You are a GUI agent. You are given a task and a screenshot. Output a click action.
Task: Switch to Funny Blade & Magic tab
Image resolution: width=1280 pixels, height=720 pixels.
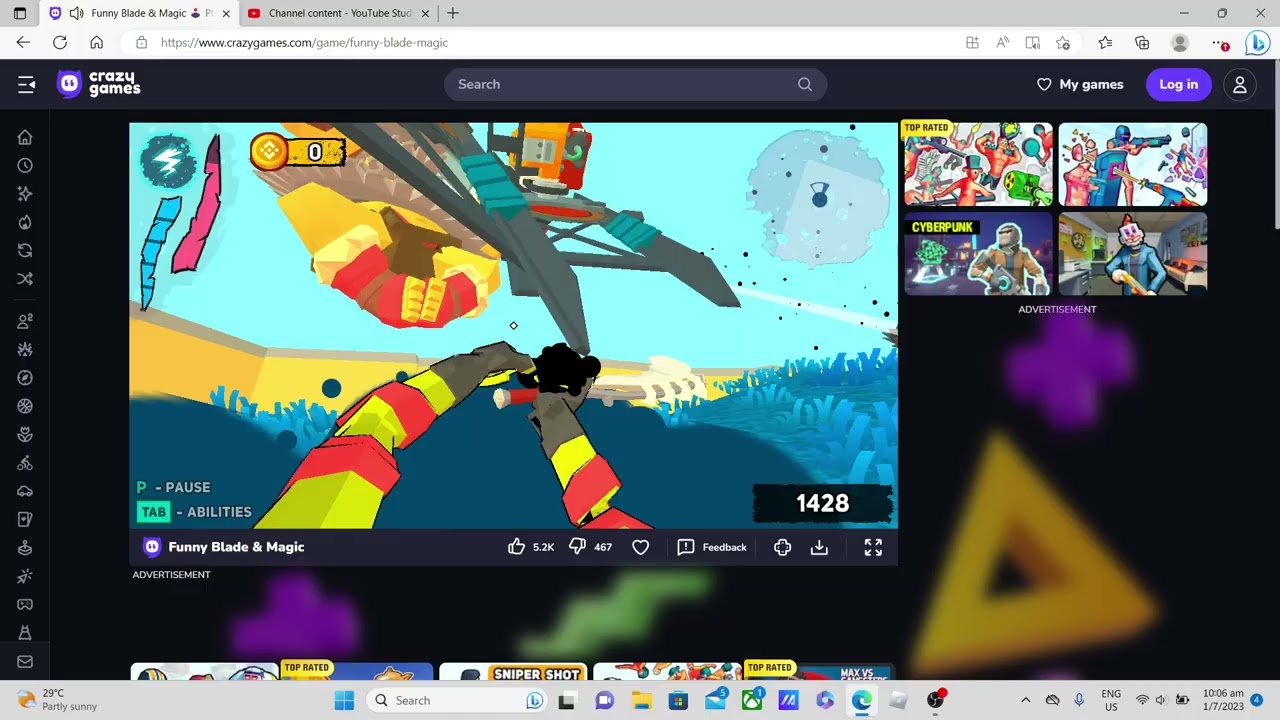click(140, 14)
